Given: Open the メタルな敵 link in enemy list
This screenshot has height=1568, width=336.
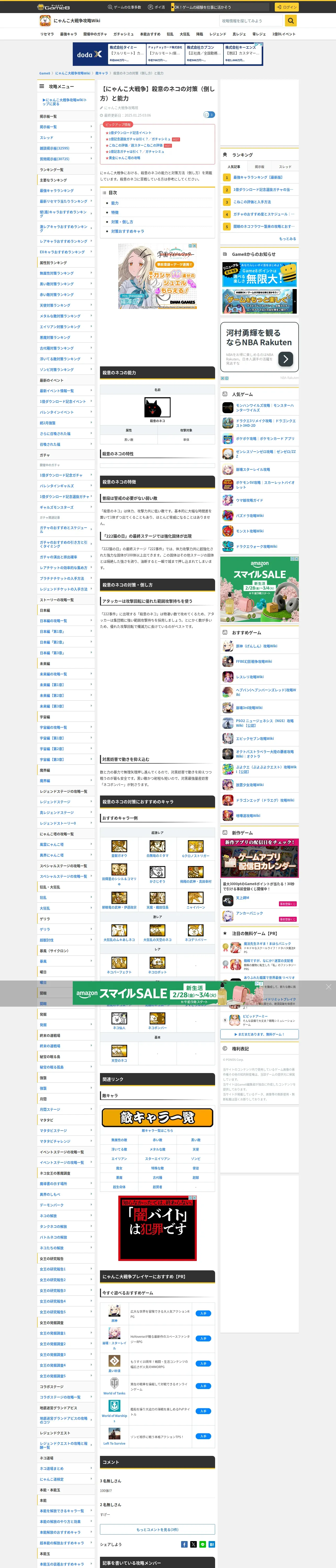Looking at the screenshot, I should (157, 1149).
